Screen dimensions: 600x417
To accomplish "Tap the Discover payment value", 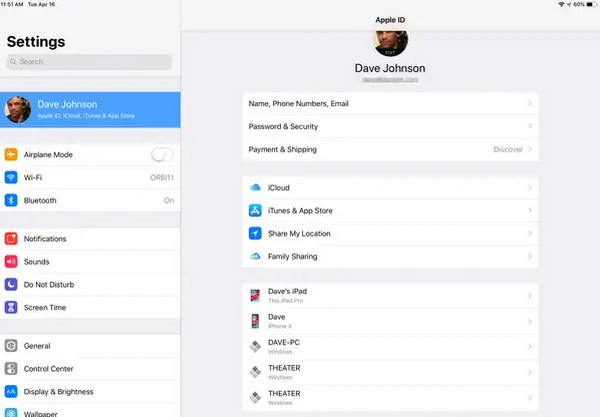I will (508, 149).
